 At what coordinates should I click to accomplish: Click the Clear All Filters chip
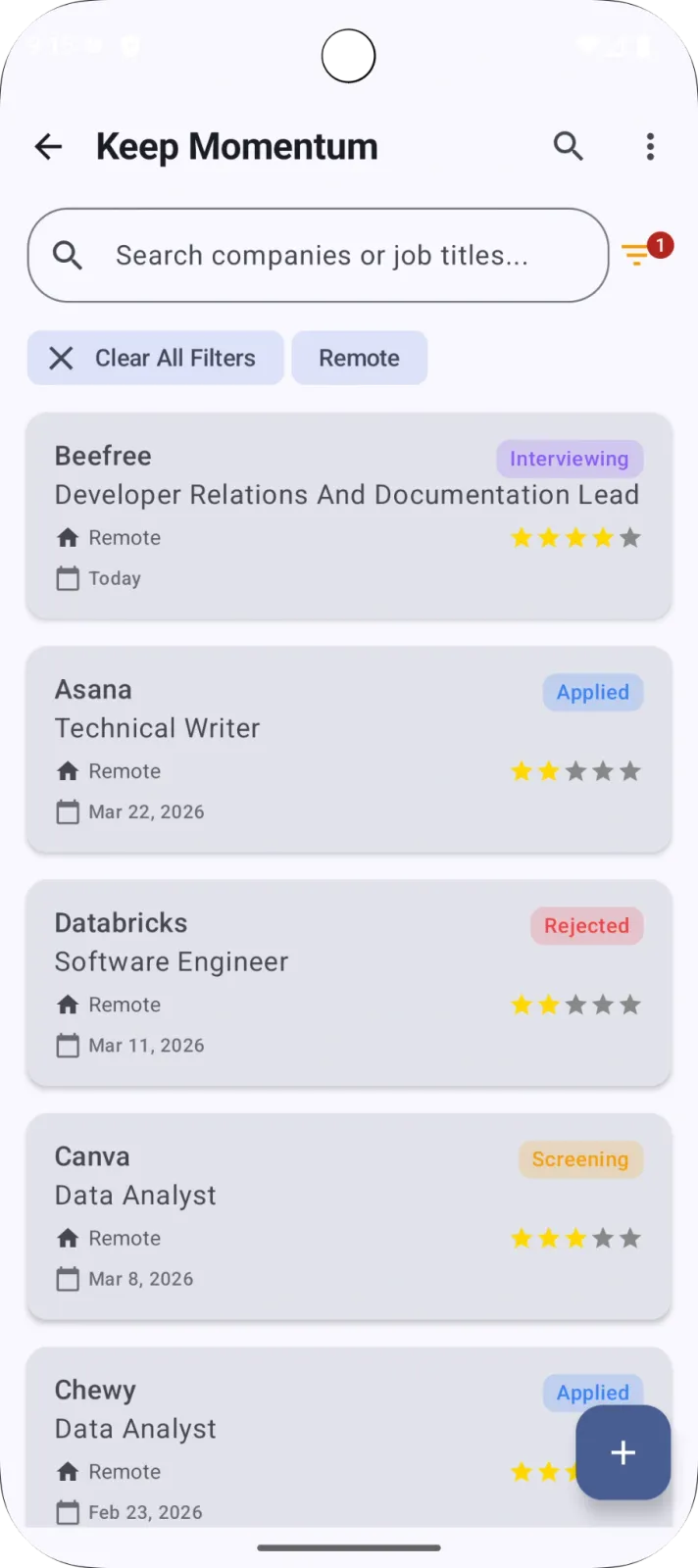tap(156, 358)
